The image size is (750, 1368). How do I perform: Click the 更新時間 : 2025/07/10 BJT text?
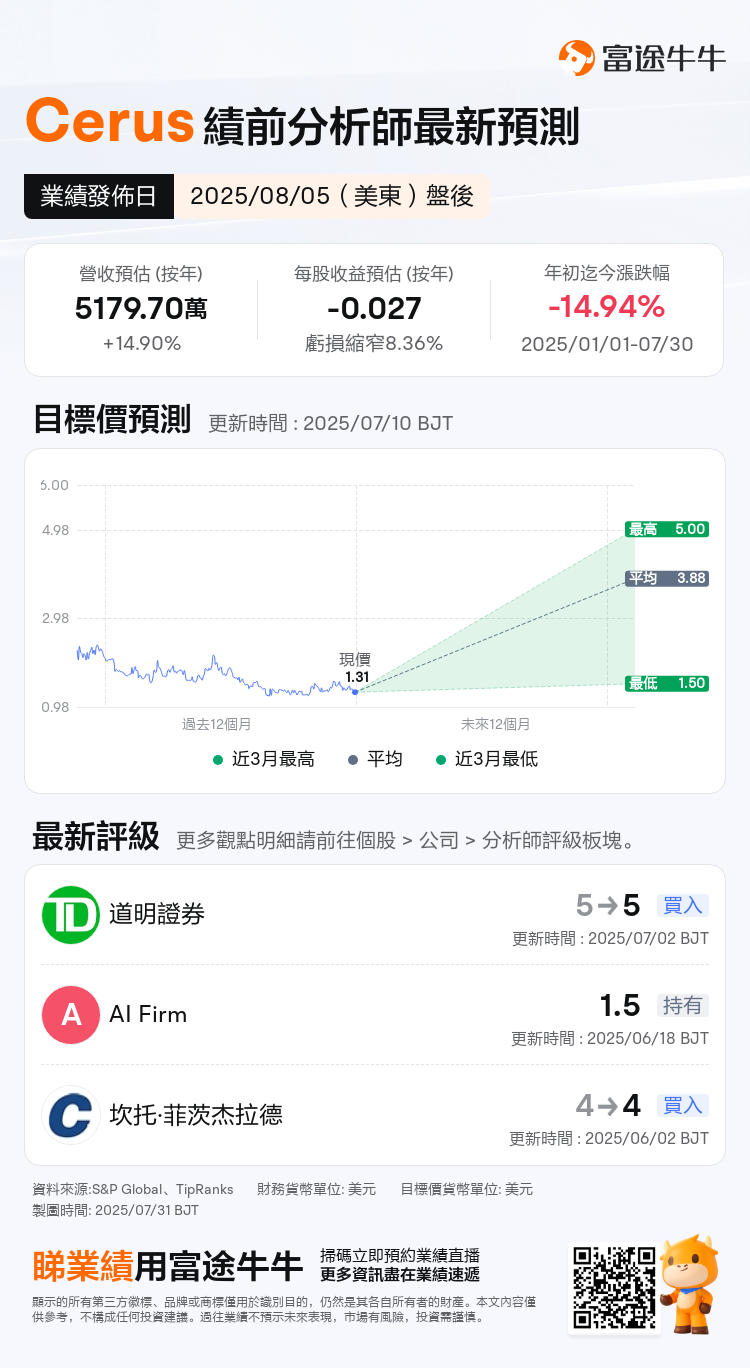331,424
